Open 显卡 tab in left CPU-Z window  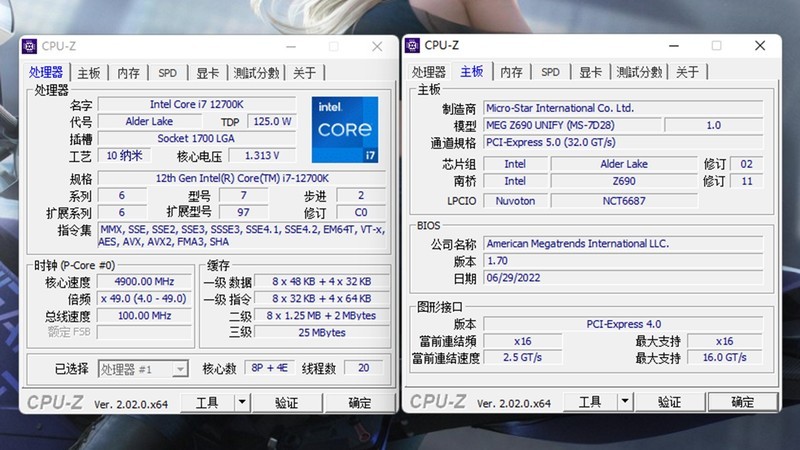[x=208, y=73]
